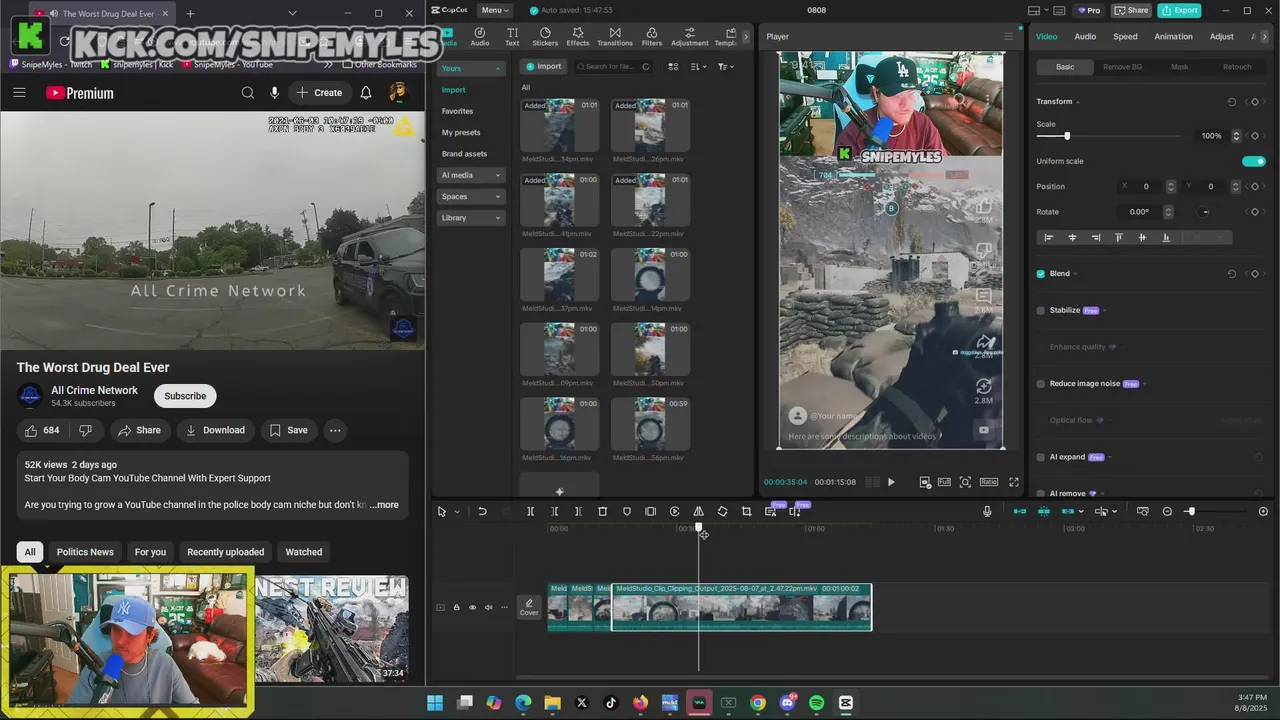Click the Undo icon above timeline
Image resolution: width=1280 pixels, height=720 pixels.
click(x=482, y=511)
